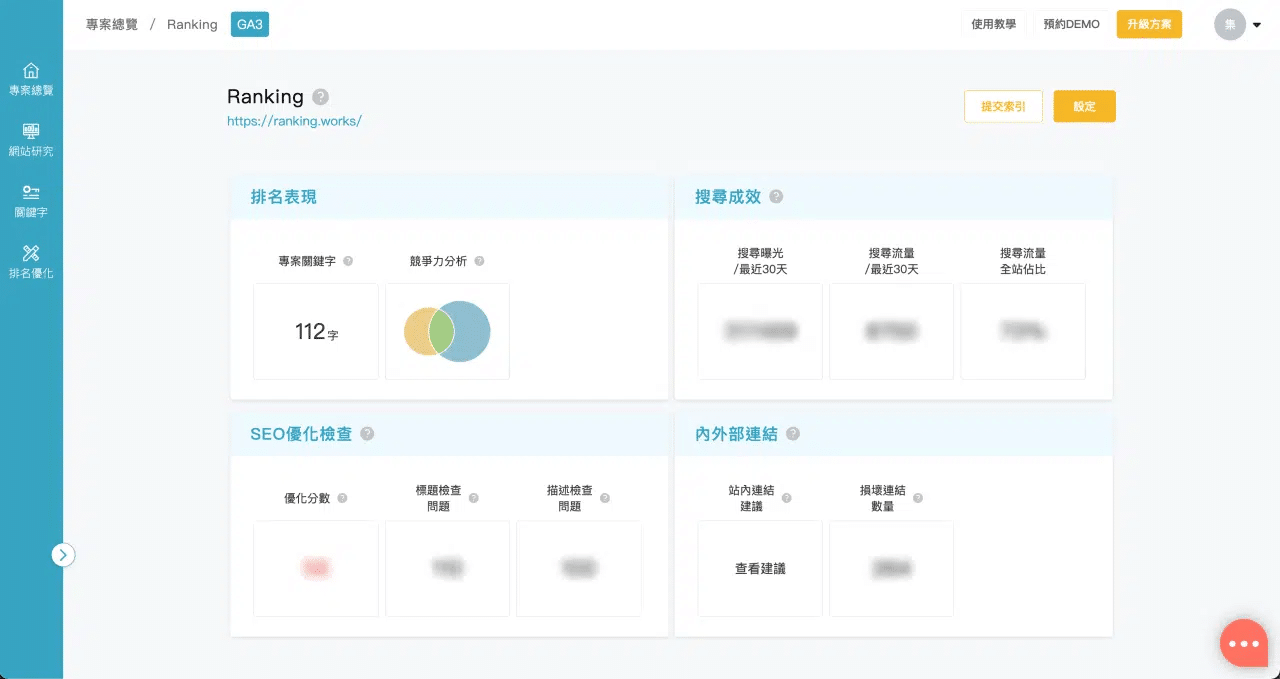Image resolution: width=1280 pixels, height=679 pixels.
Task: Select the GA3 tag in breadcrumb
Action: [x=250, y=24]
